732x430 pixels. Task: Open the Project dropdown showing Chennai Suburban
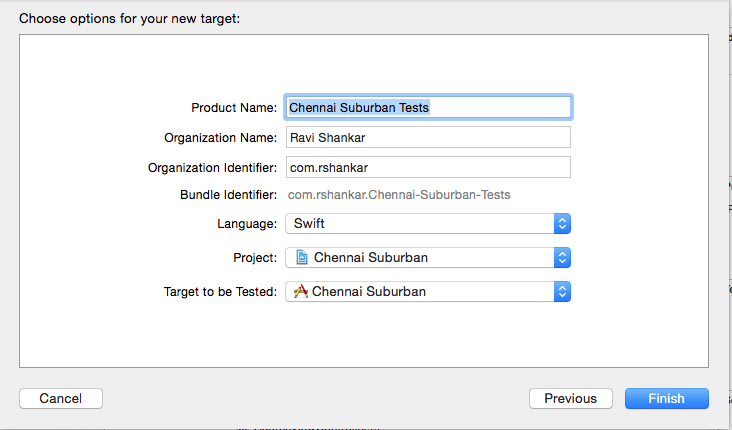pos(428,258)
